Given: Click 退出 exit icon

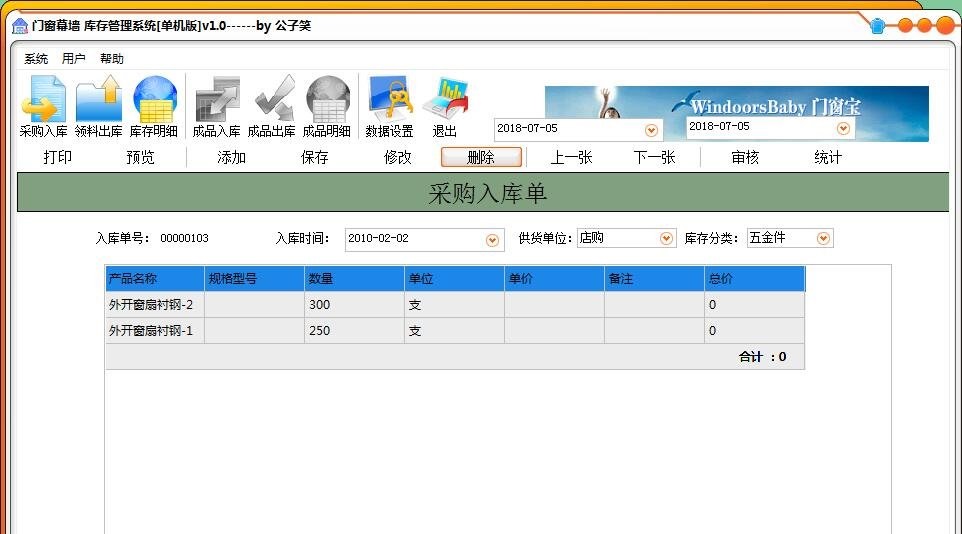Looking at the screenshot, I should [x=445, y=106].
